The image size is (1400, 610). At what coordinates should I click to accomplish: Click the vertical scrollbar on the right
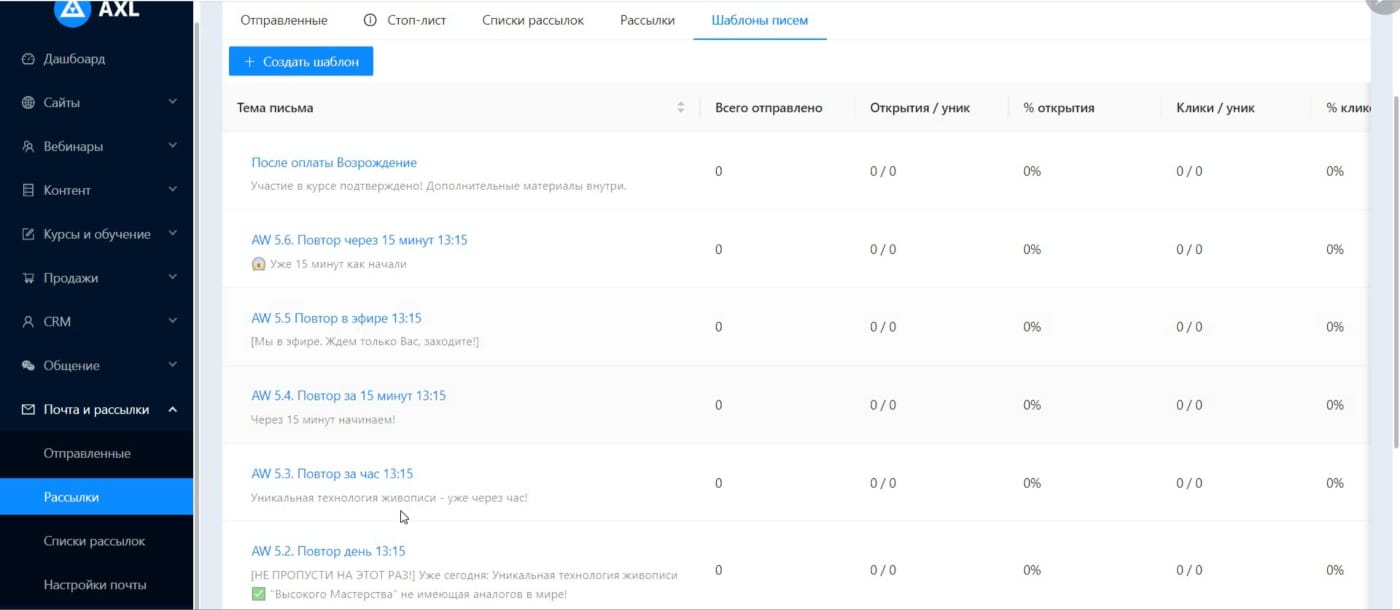(x=1395, y=270)
